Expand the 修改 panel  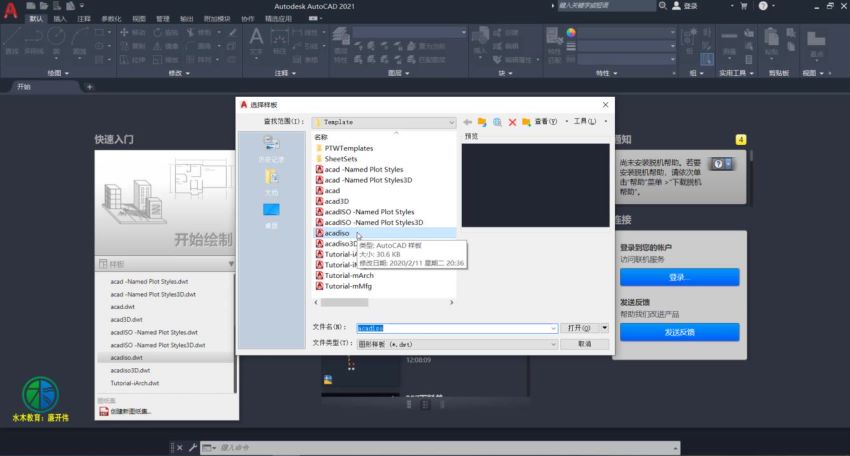click(179, 73)
